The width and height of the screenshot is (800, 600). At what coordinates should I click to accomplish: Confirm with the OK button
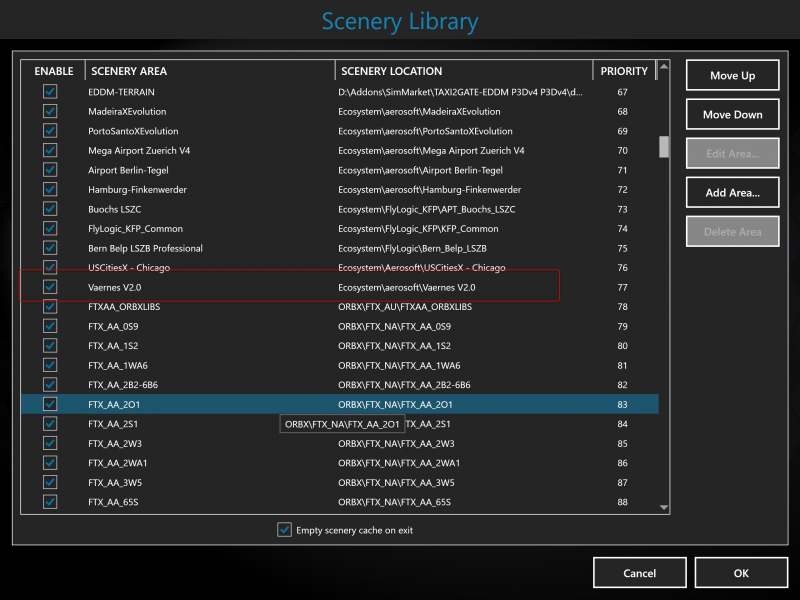pos(741,573)
